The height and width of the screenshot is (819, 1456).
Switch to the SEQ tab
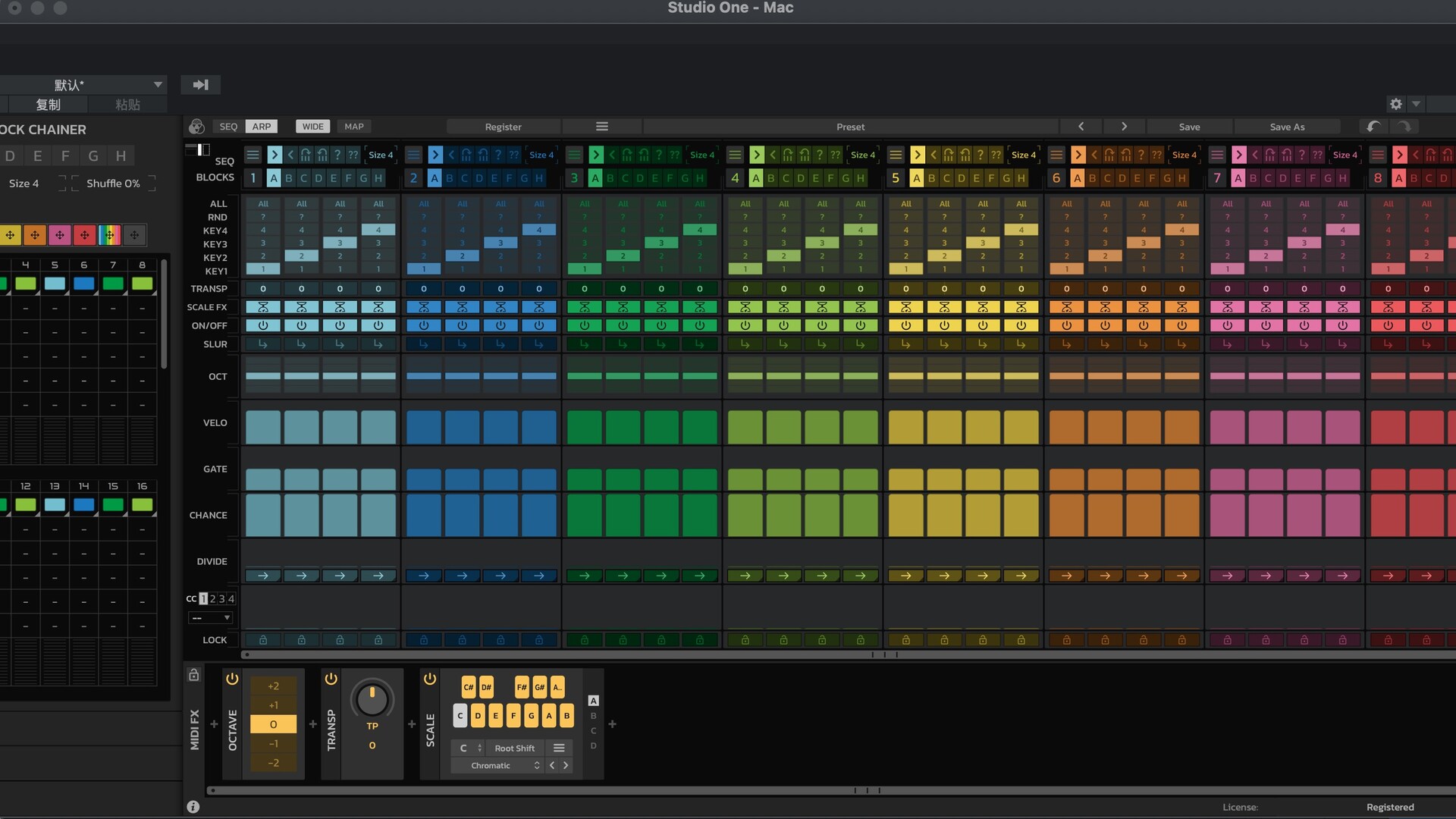[x=228, y=127]
